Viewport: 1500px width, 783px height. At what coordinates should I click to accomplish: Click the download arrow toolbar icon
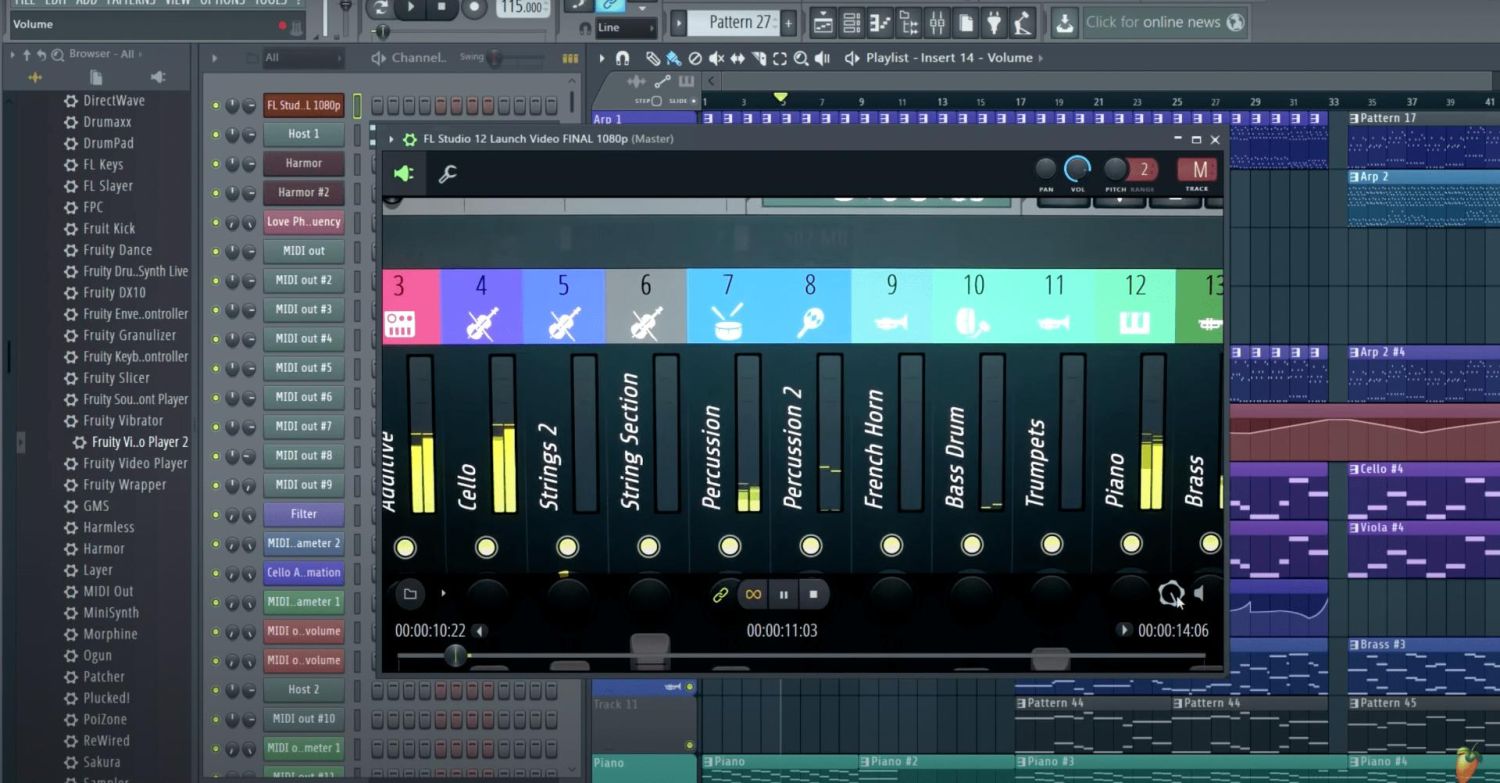point(1065,22)
